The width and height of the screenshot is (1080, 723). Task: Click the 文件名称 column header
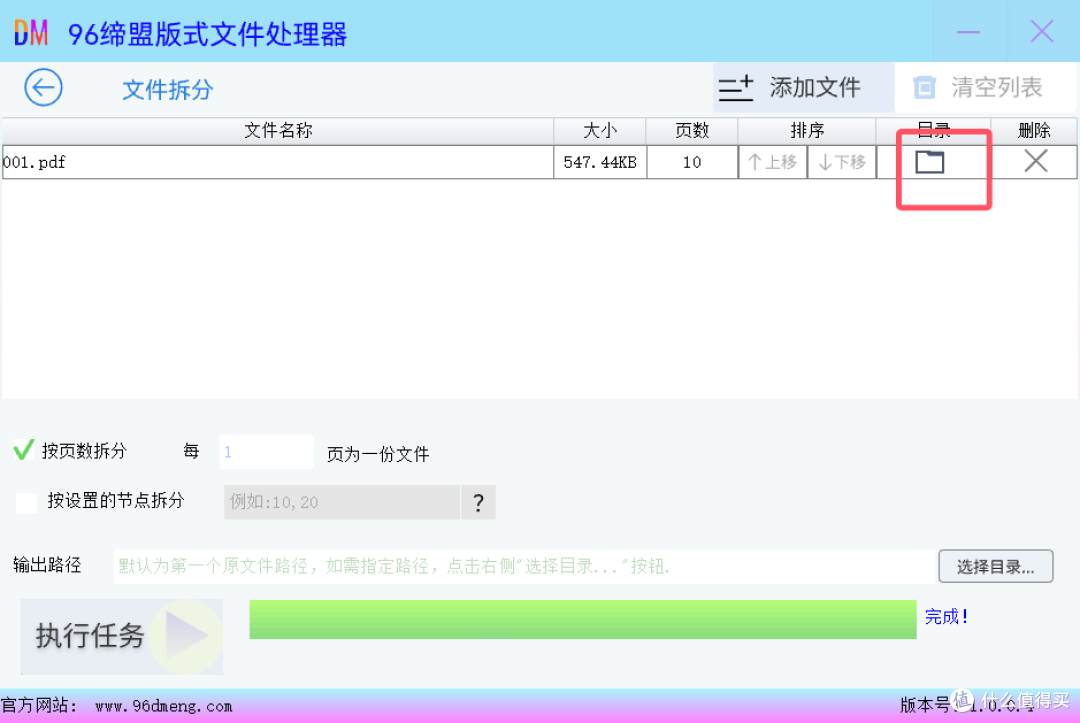[278, 131]
